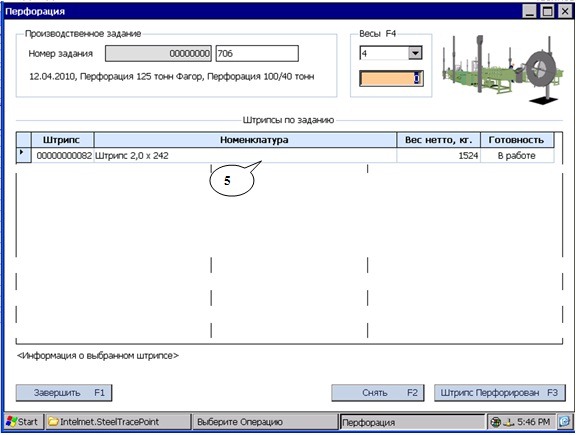This screenshot has height=435, width=576.
Task: Select Перфорация task in the taskbar
Action: point(413,422)
